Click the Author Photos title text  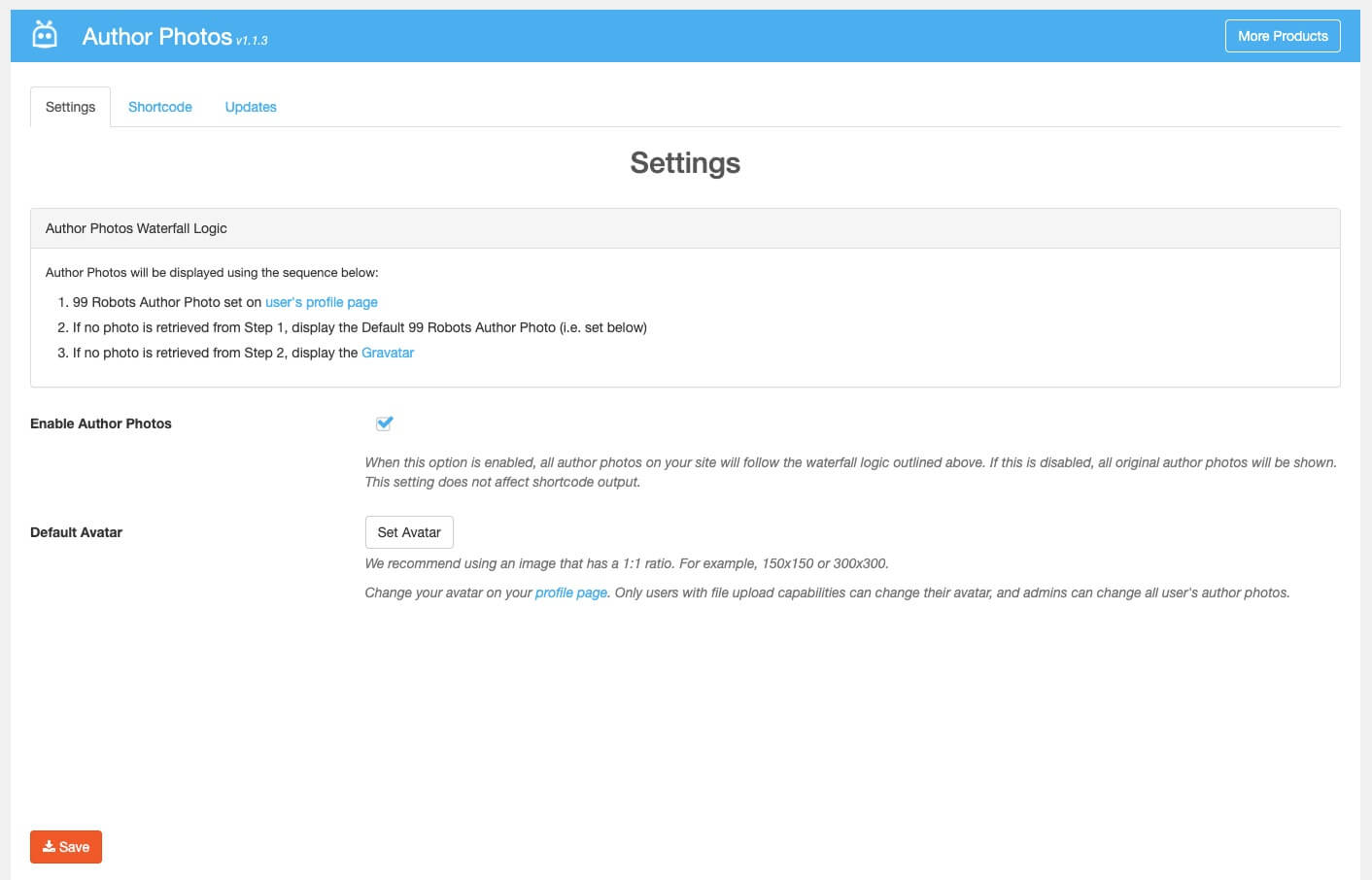click(x=157, y=36)
